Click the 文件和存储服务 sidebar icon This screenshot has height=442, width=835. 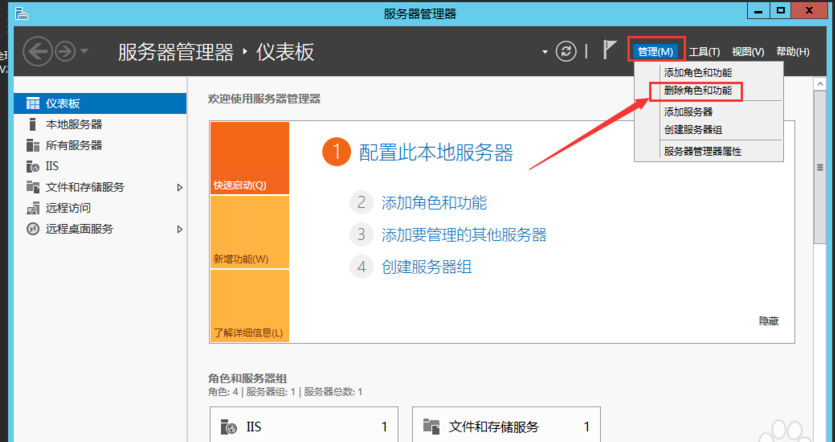point(32,187)
